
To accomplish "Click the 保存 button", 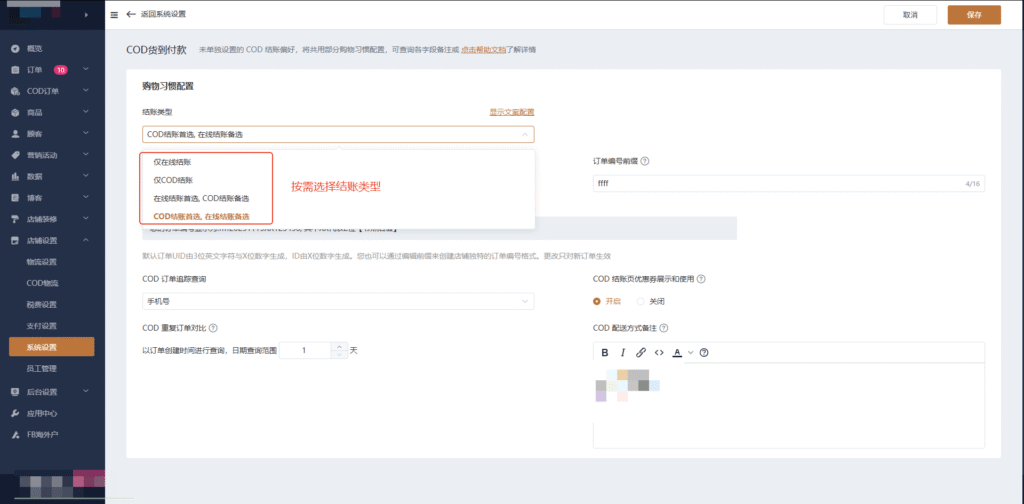I will (x=973, y=15).
